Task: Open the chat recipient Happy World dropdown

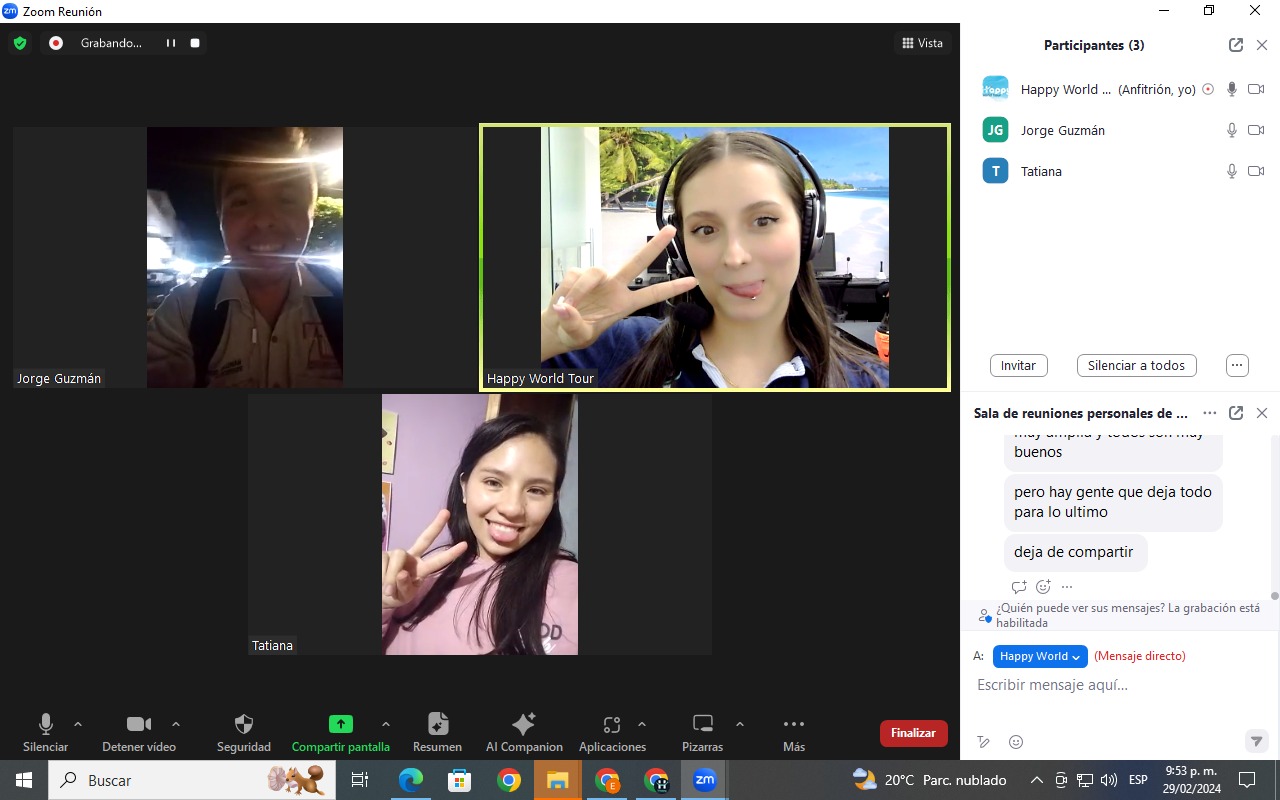Action: point(1040,656)
